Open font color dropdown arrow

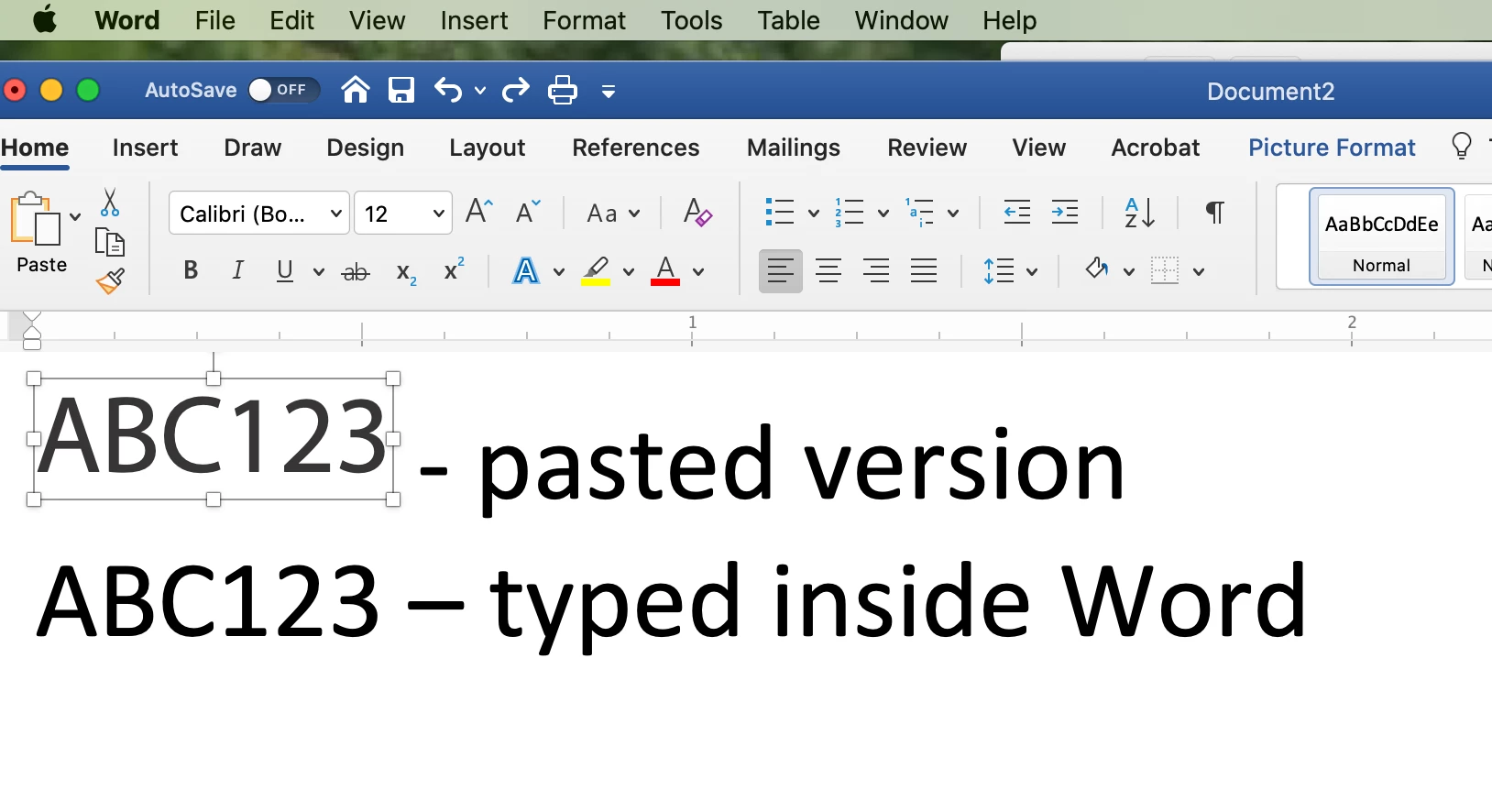(x=697, y=272)
